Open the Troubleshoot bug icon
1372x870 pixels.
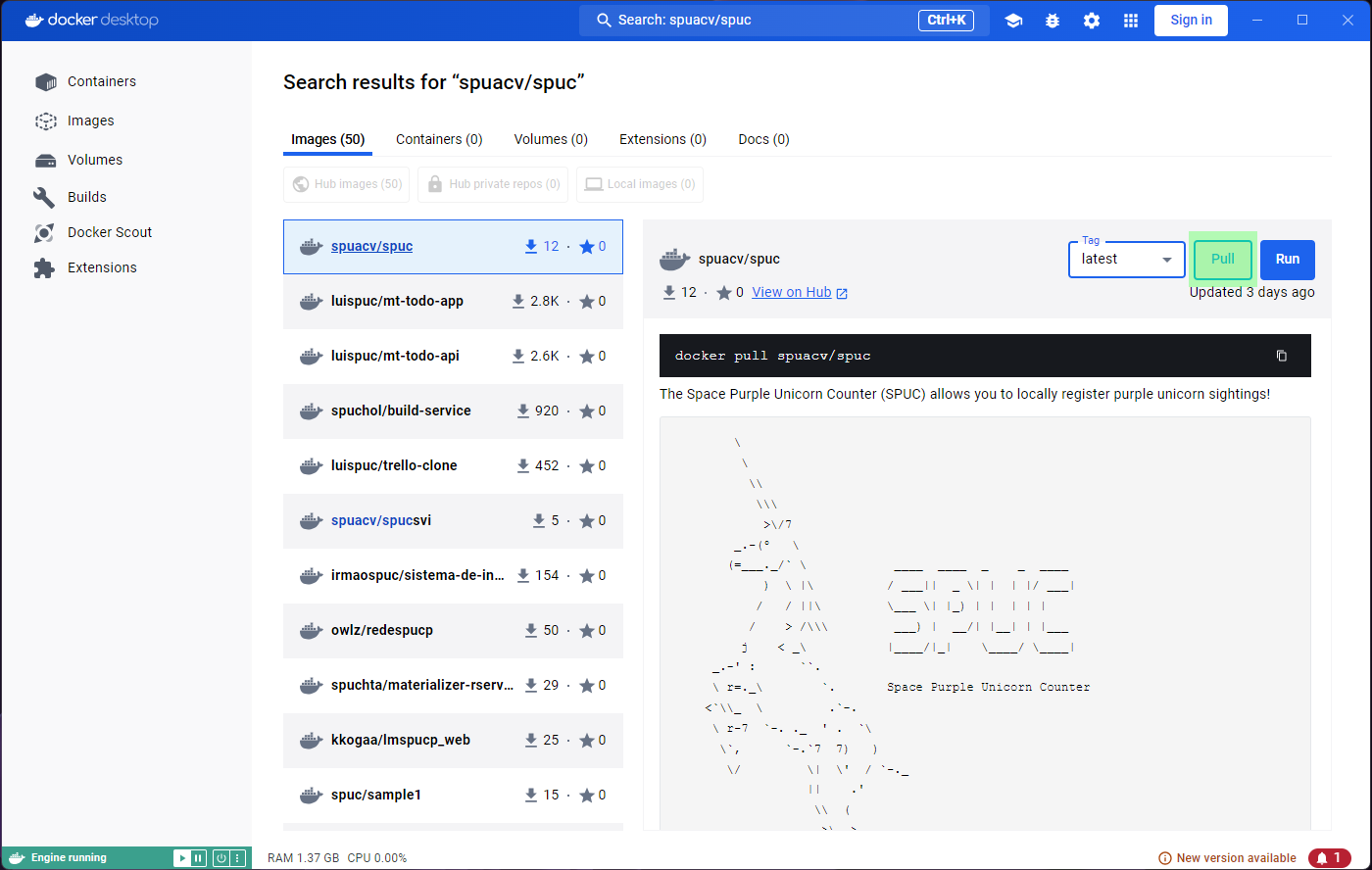point(1053,21)
